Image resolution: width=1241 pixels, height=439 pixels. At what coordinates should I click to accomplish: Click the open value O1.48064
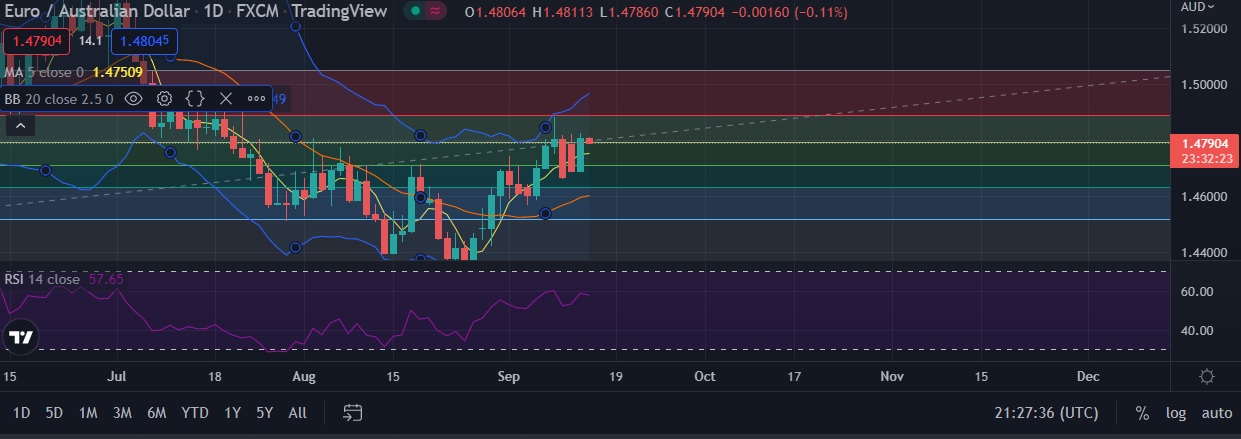[x=497, y=13]
